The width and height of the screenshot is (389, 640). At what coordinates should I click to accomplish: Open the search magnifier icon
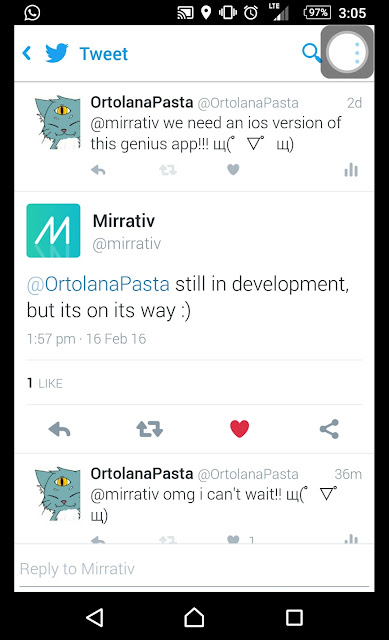(x=311, y=53)
